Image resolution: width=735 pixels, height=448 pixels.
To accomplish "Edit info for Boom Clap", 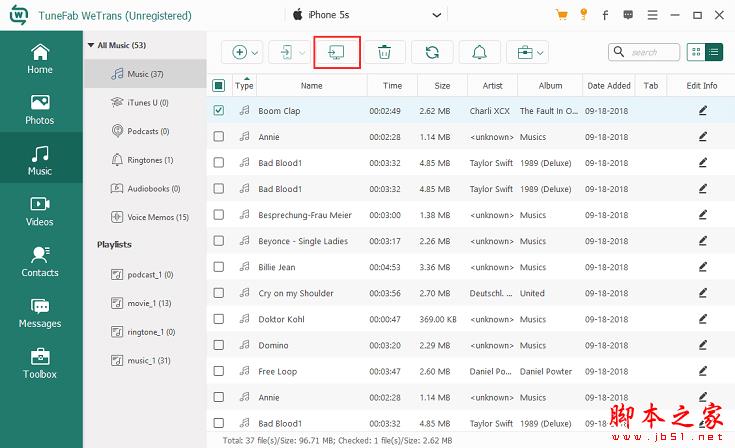I will tap(703, 111).
